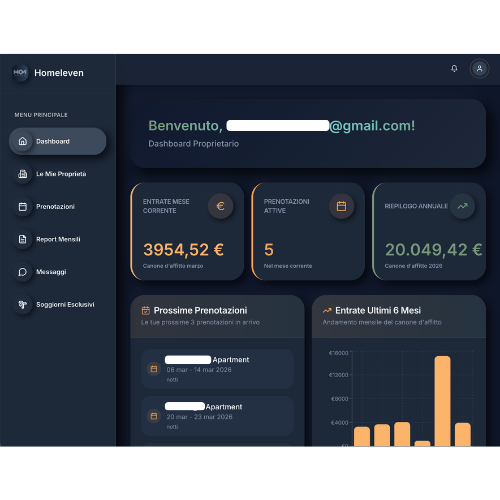Click the Canone d'affitto 2026 caption
The image size is (500, 500).
click(413, 266)
